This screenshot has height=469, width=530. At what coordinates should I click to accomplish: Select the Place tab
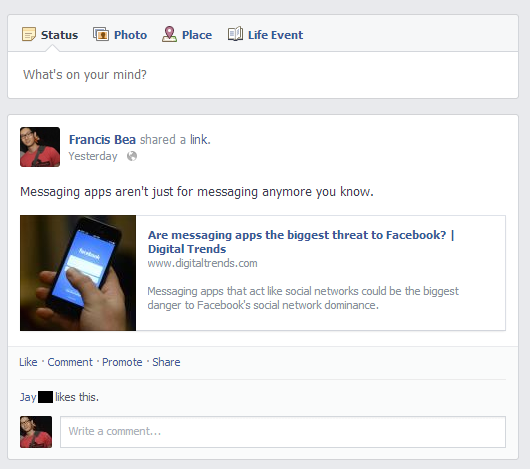point(187,35)
